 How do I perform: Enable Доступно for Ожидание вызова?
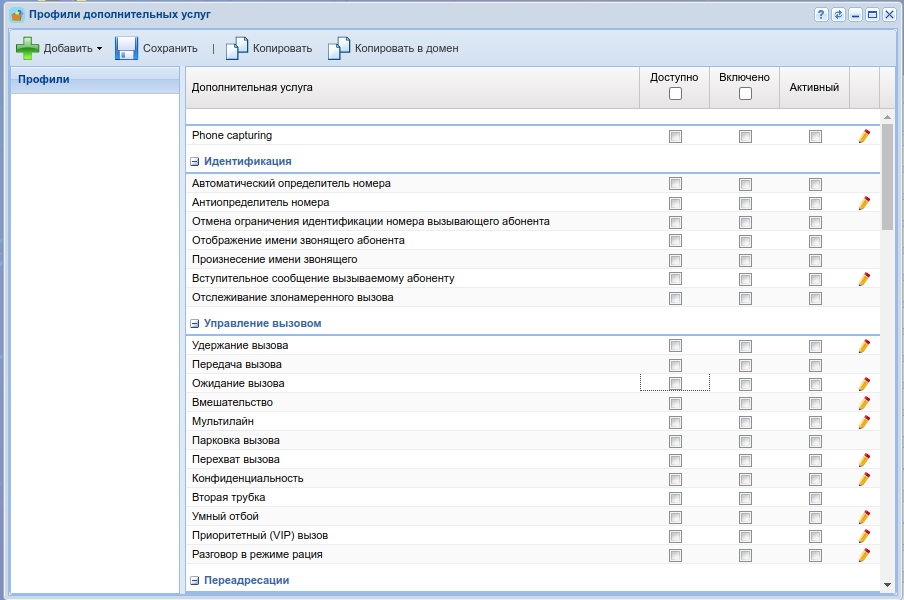click(675, 384)
